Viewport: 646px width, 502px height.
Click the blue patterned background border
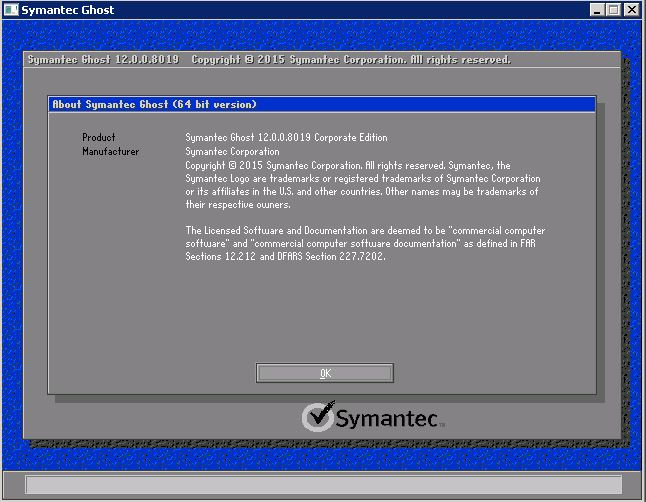click(x=12, y=250)
